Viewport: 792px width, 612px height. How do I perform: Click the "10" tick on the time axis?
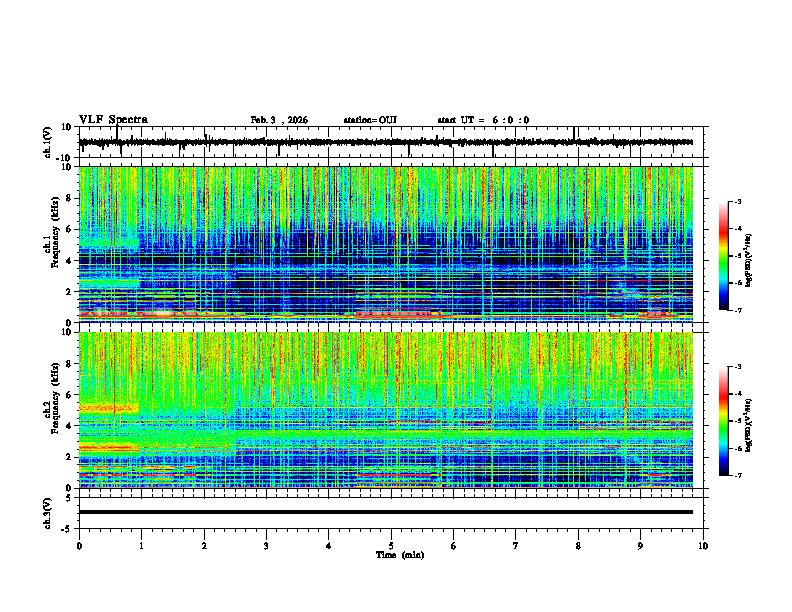703,546
